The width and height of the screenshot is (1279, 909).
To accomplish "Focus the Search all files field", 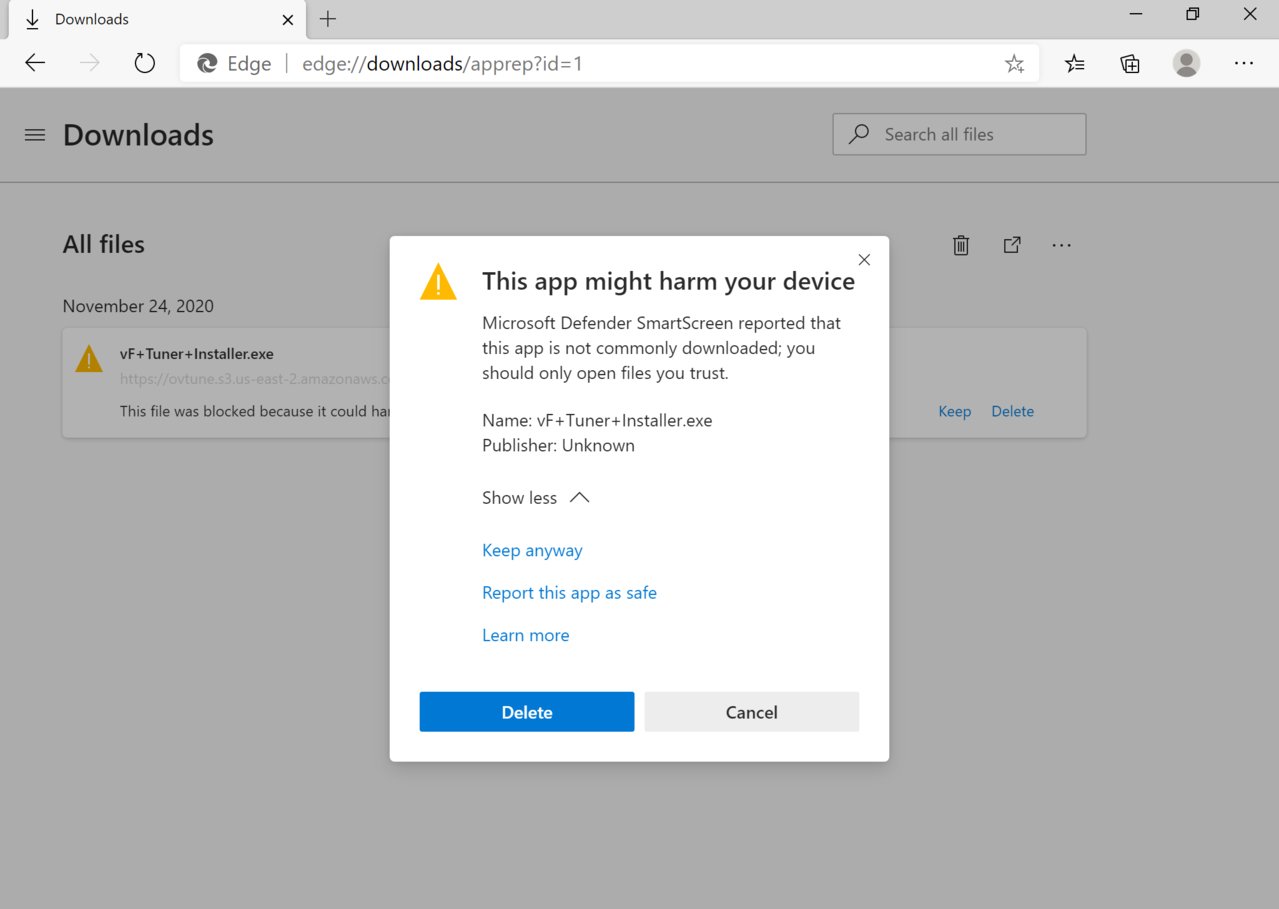I will (959, 134).
